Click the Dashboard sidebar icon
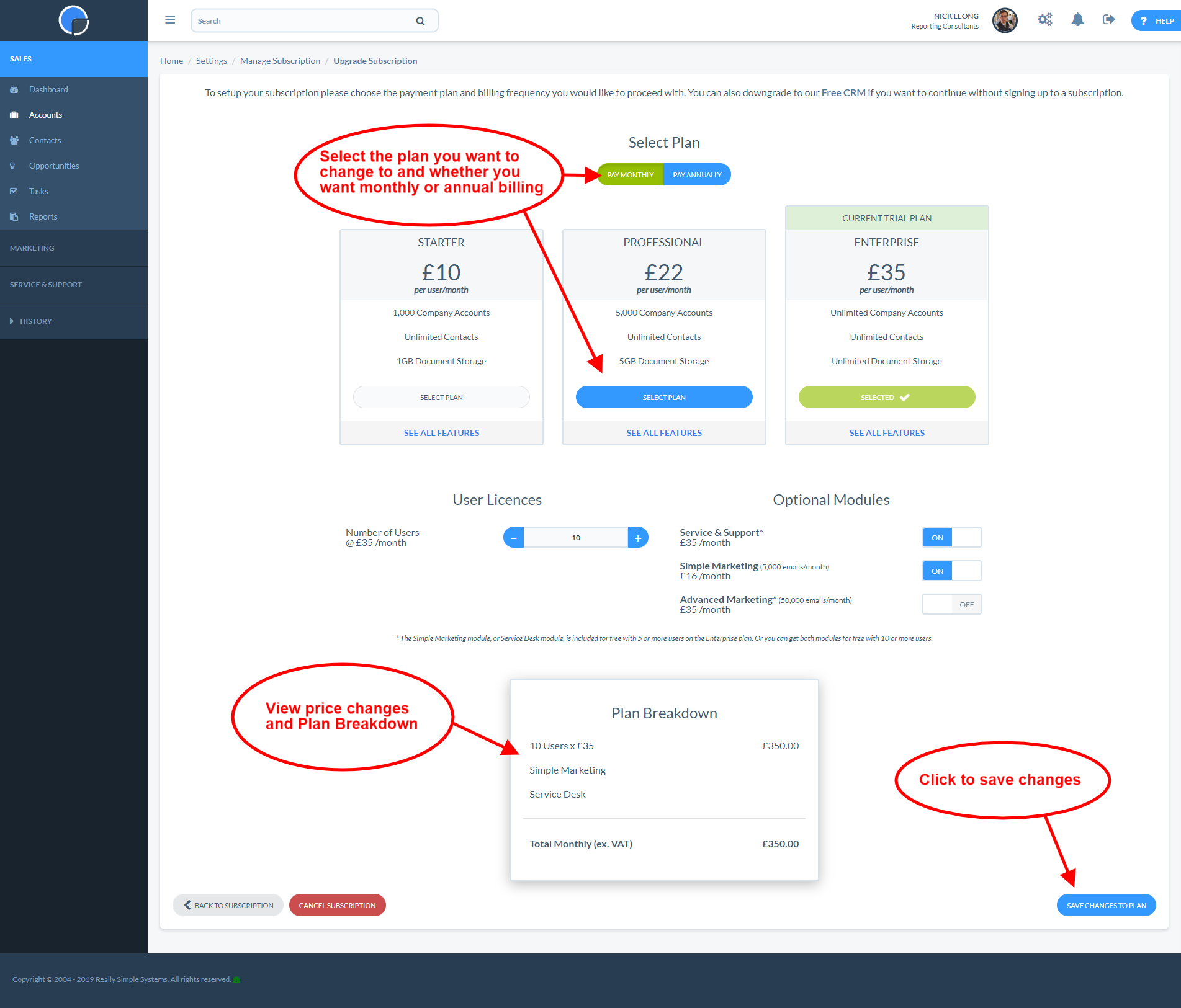The width and height of the screenshot is (1181, 1008). coord(14,90)
